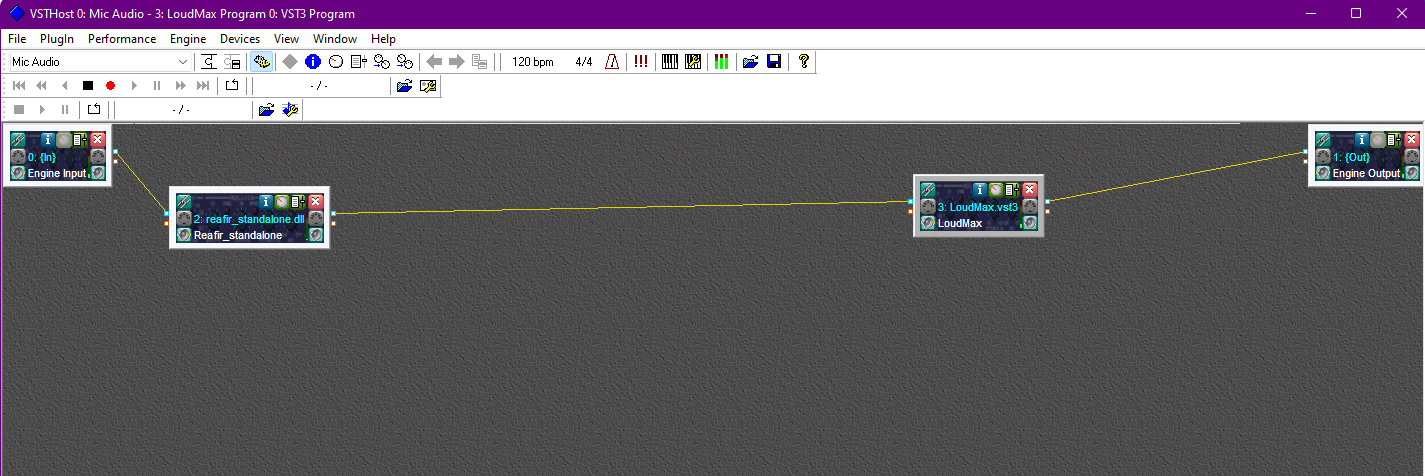
Task: Open file folder icon in player bar
Action: pos(404,86)
